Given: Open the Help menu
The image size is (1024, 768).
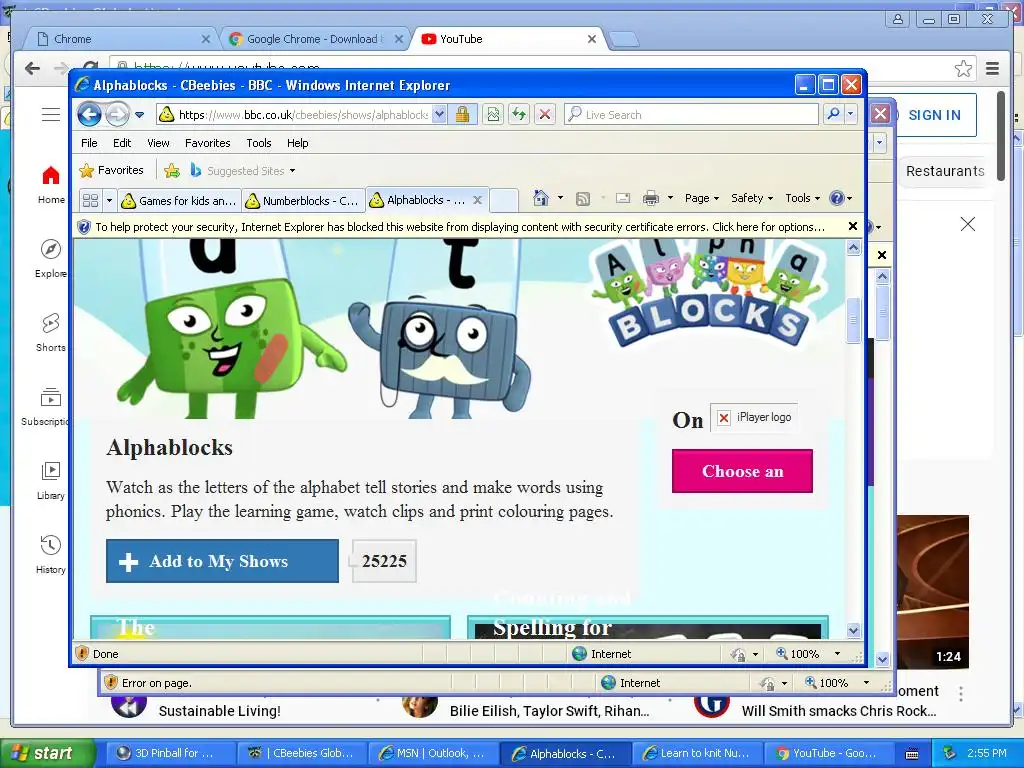Looking at the screenshot, I should point(297,143).
